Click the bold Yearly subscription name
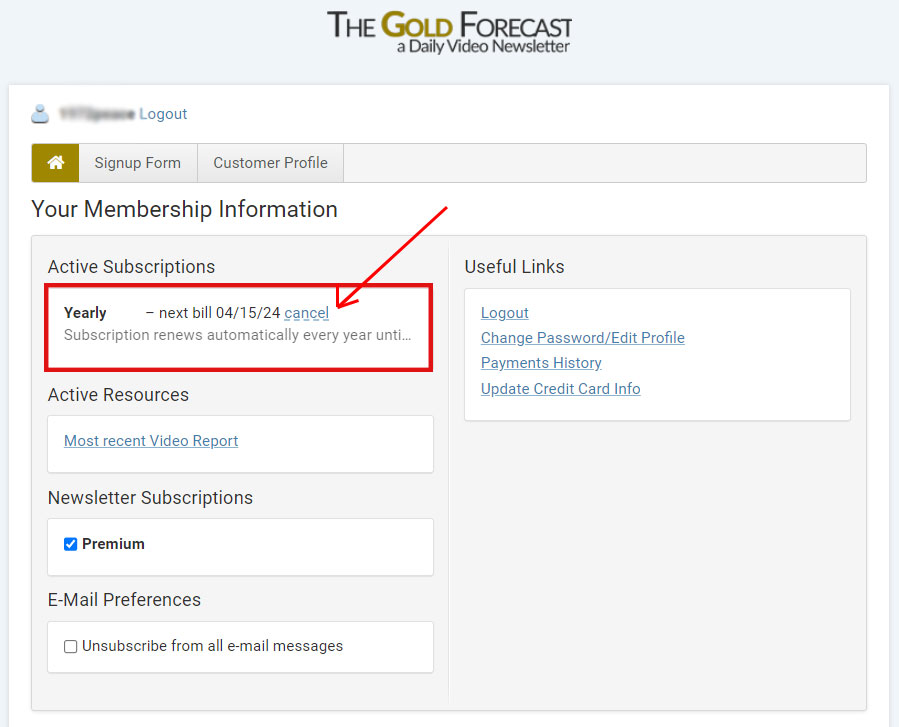Screen dimensions: 899x727 pyautogui.click(x=85, y=313)
